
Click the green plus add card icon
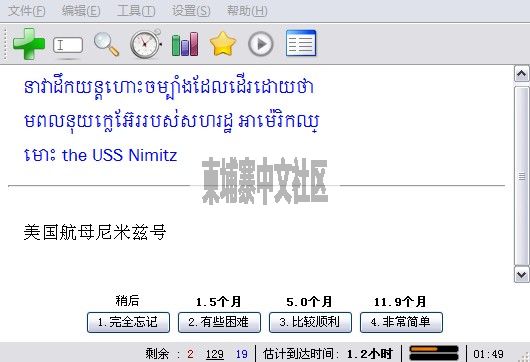click(x=29, y=44)
